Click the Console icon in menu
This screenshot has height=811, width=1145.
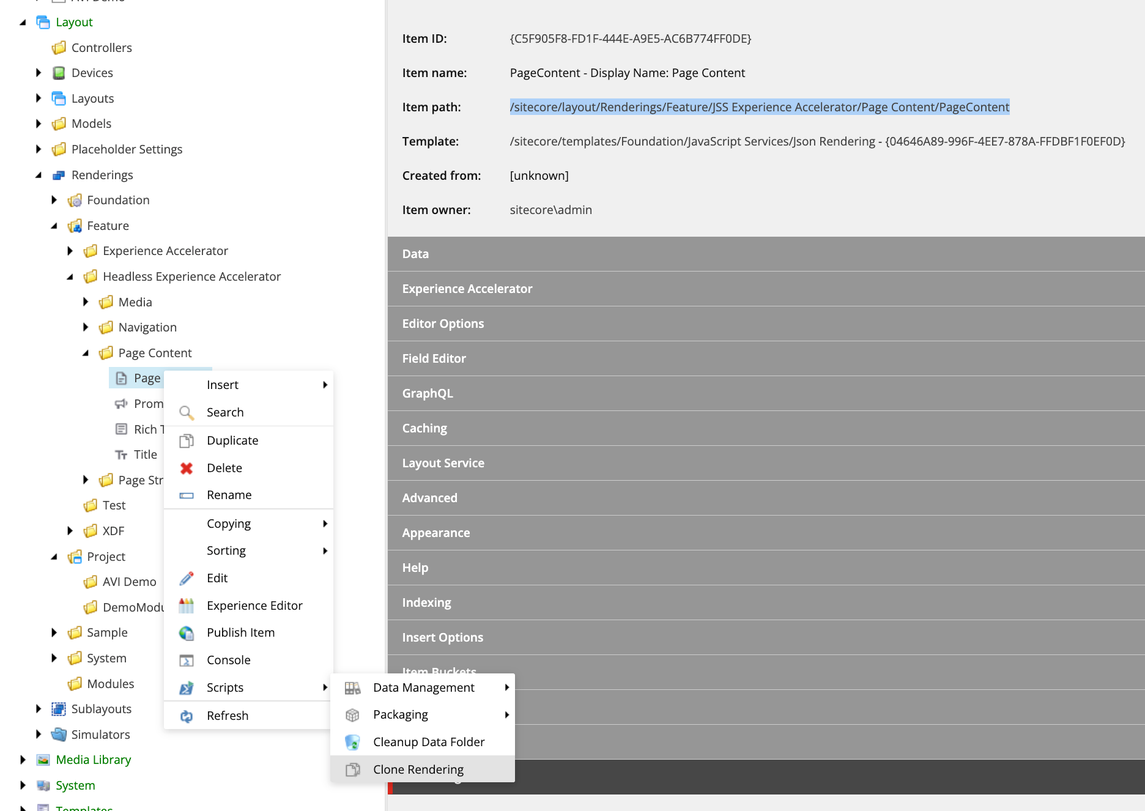coord(186,660)
